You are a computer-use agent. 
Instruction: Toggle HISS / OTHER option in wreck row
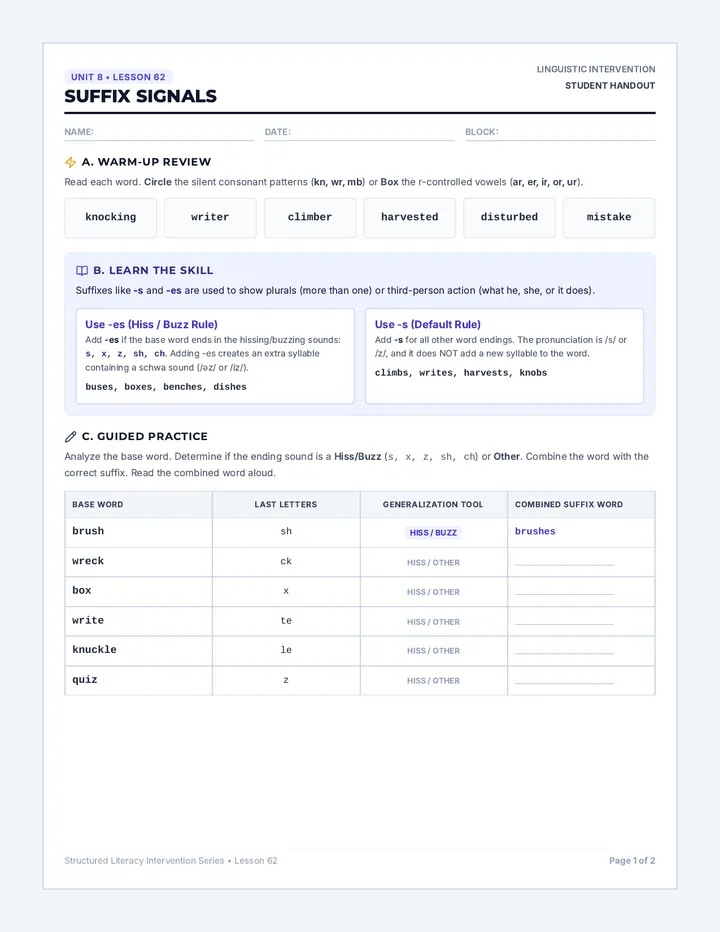(x=433, y=562)
